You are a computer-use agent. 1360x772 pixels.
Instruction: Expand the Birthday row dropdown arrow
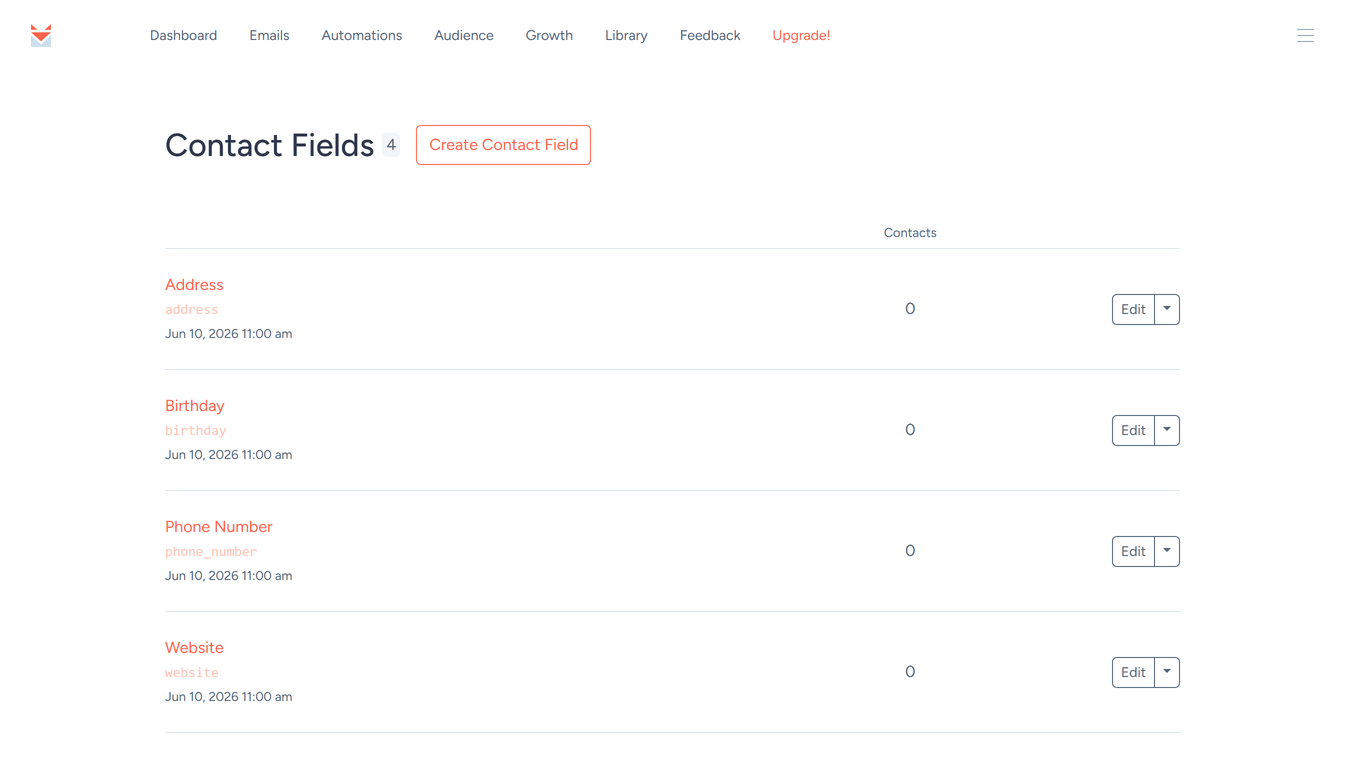[1167, 431]
